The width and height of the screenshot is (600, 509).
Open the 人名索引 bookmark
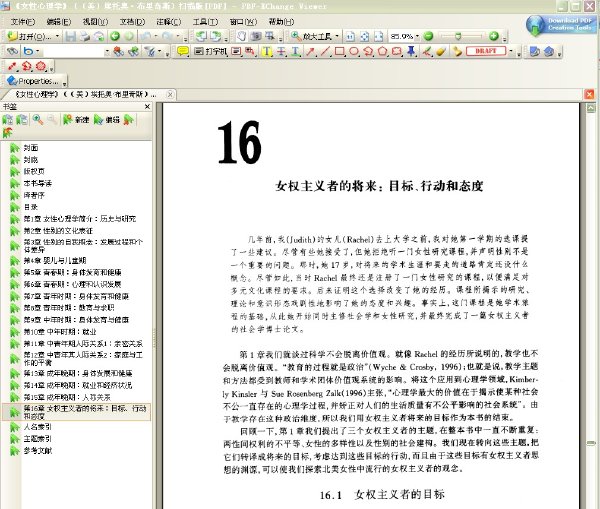(38, 427)
